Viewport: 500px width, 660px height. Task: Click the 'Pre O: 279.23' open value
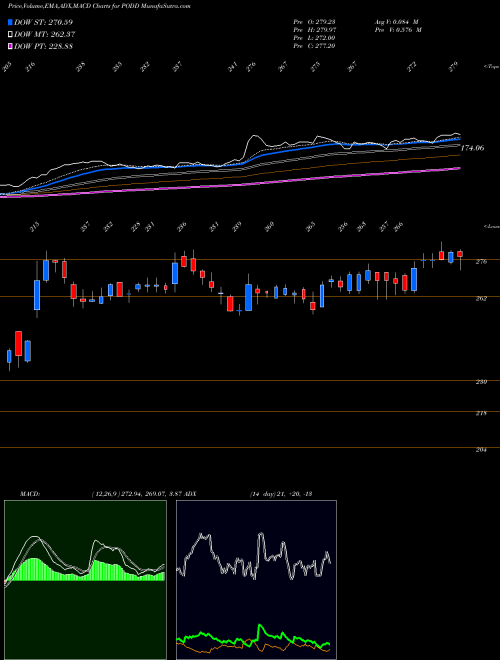click(314, 21)
